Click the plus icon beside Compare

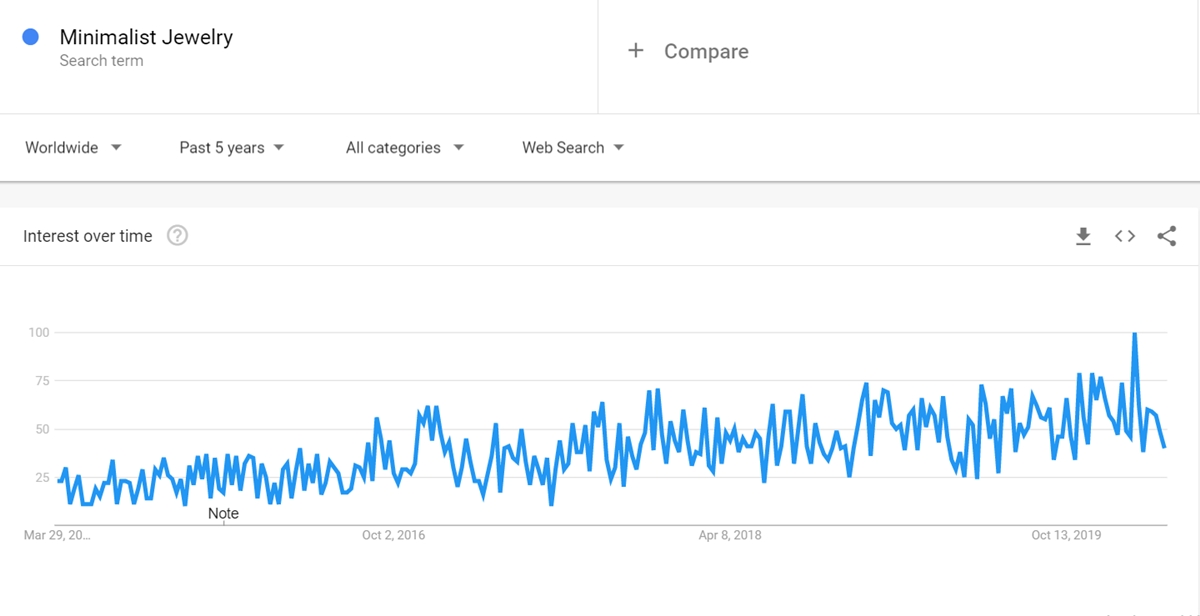636,51
